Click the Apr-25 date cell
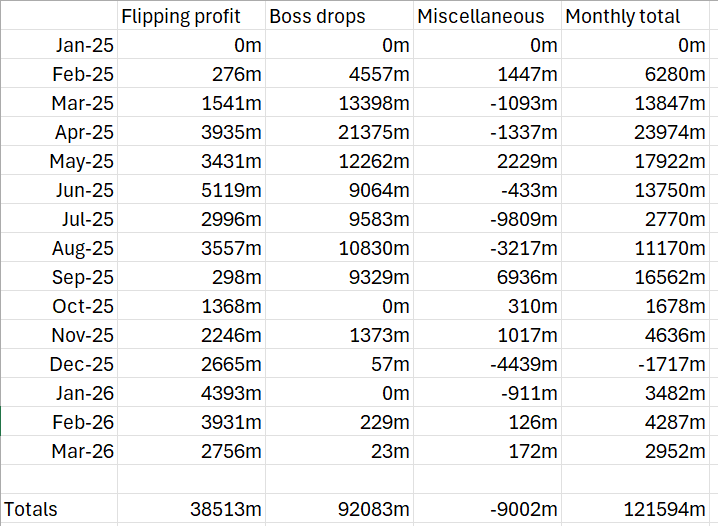The image size is (718, 526). pyautogui.click(x=59, y=132)
